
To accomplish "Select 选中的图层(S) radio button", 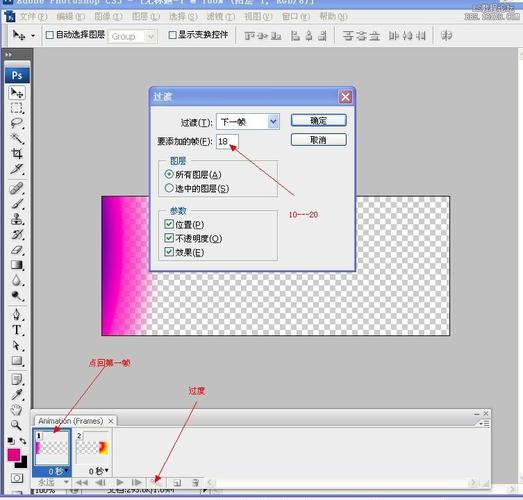I will tap(169, 188).
